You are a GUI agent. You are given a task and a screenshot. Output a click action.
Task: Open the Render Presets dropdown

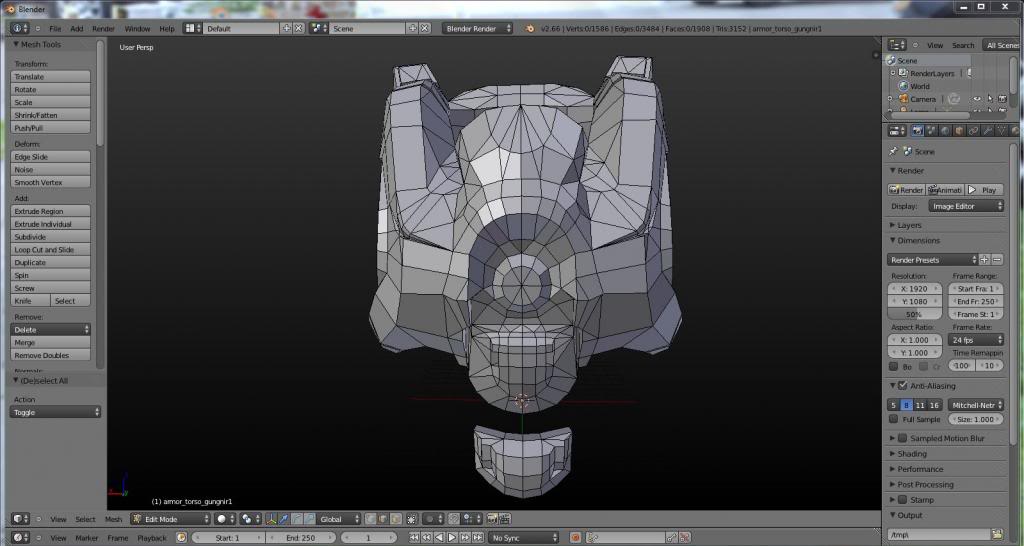coord(933,260)
